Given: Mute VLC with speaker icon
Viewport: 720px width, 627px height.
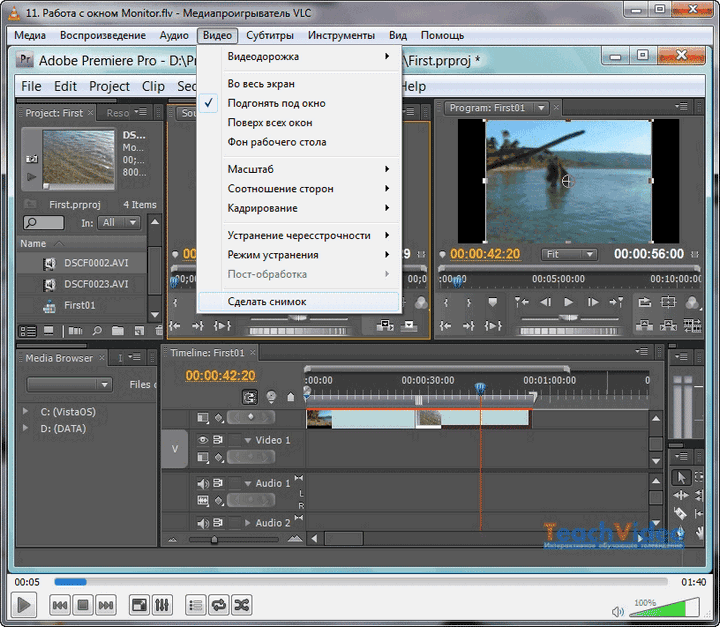Looking at the screenshot, I should click(x=618, y=611).
